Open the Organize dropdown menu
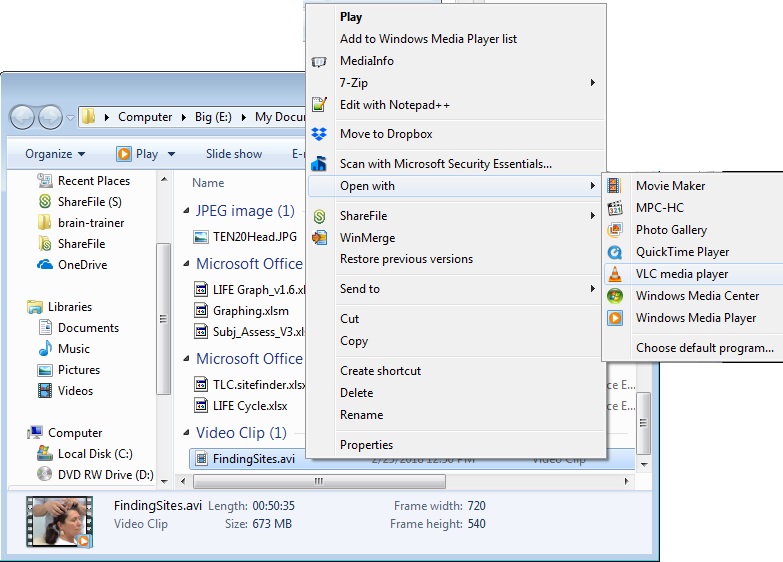Screen dimensions: 783x562 coord(55,154)
